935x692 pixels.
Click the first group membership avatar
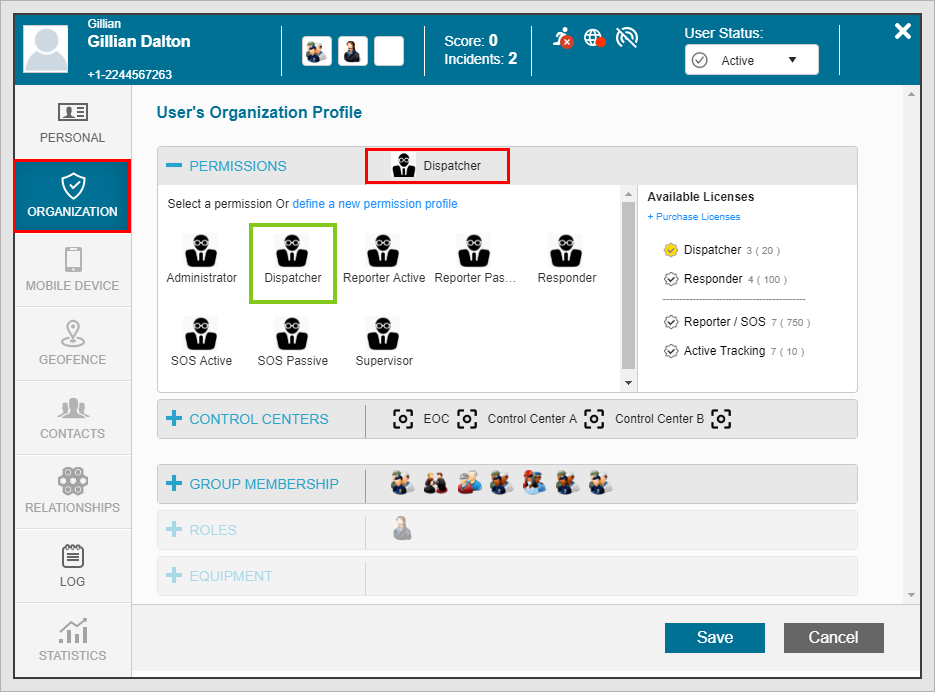pos(402,484)
